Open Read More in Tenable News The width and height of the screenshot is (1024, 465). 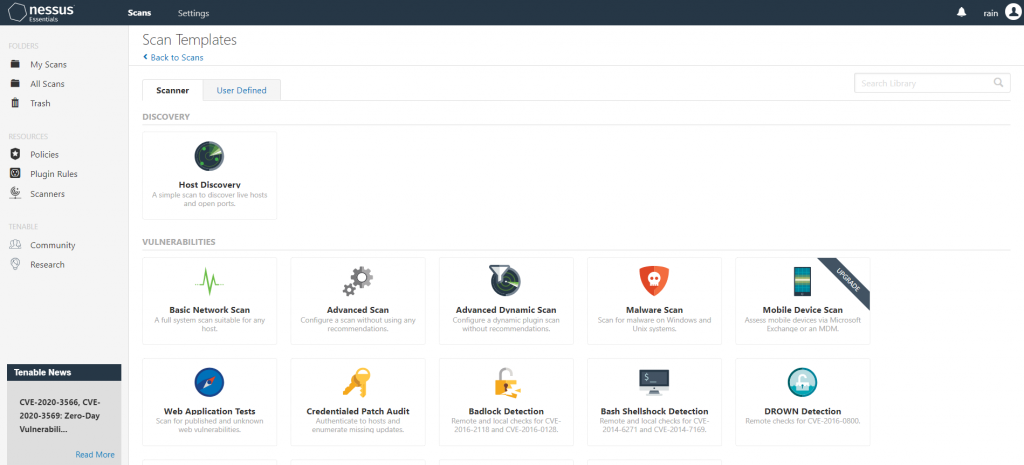pos(95,455)
